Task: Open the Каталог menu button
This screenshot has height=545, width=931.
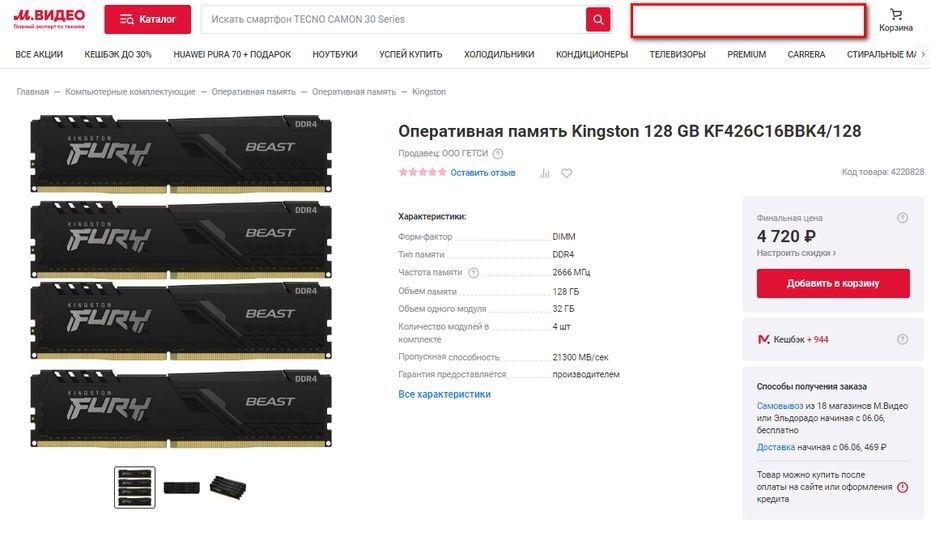Action: coord(147,20)
